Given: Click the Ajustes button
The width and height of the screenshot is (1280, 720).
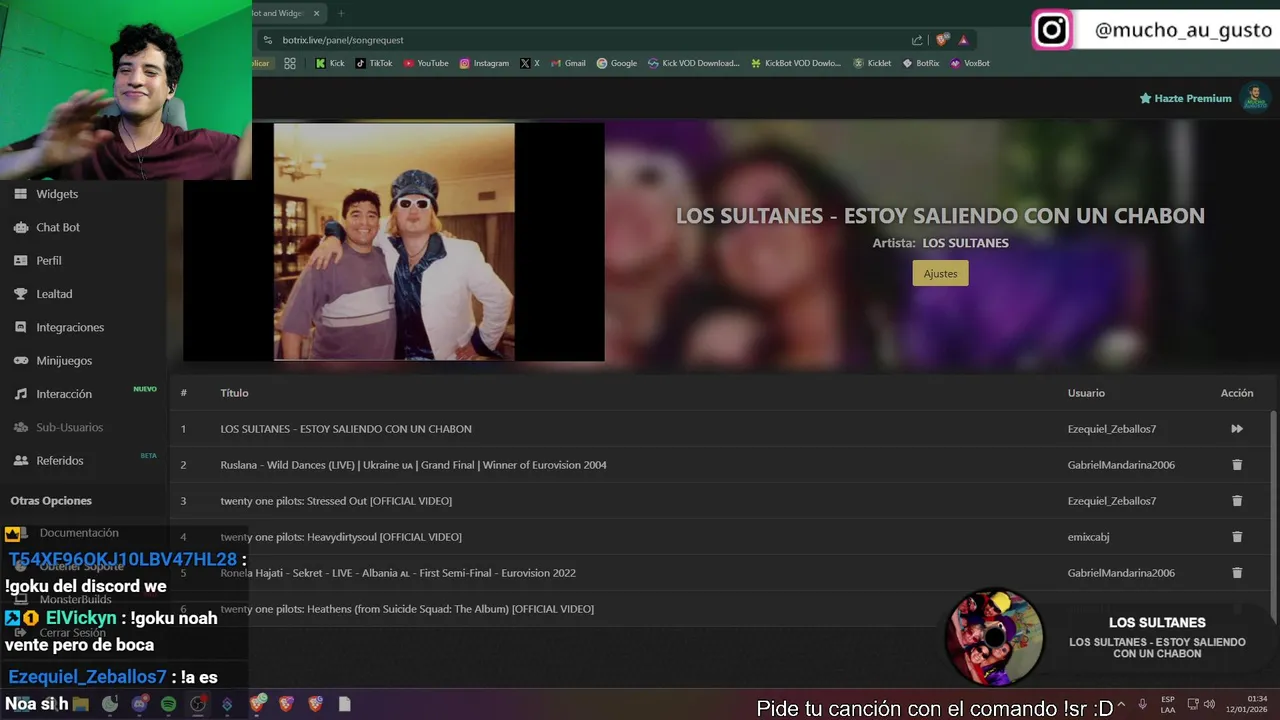Looking at the screenshot, I should [940, 273].
